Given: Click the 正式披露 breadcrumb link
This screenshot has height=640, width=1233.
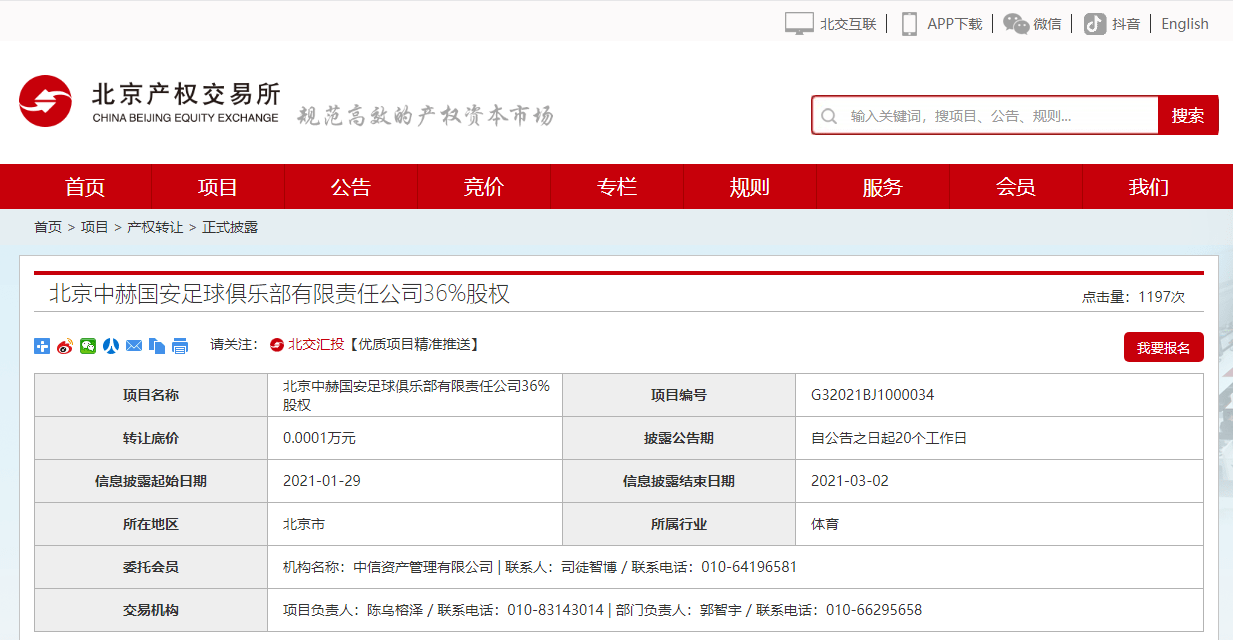Looking at the screenshot, I should (230, 227).
